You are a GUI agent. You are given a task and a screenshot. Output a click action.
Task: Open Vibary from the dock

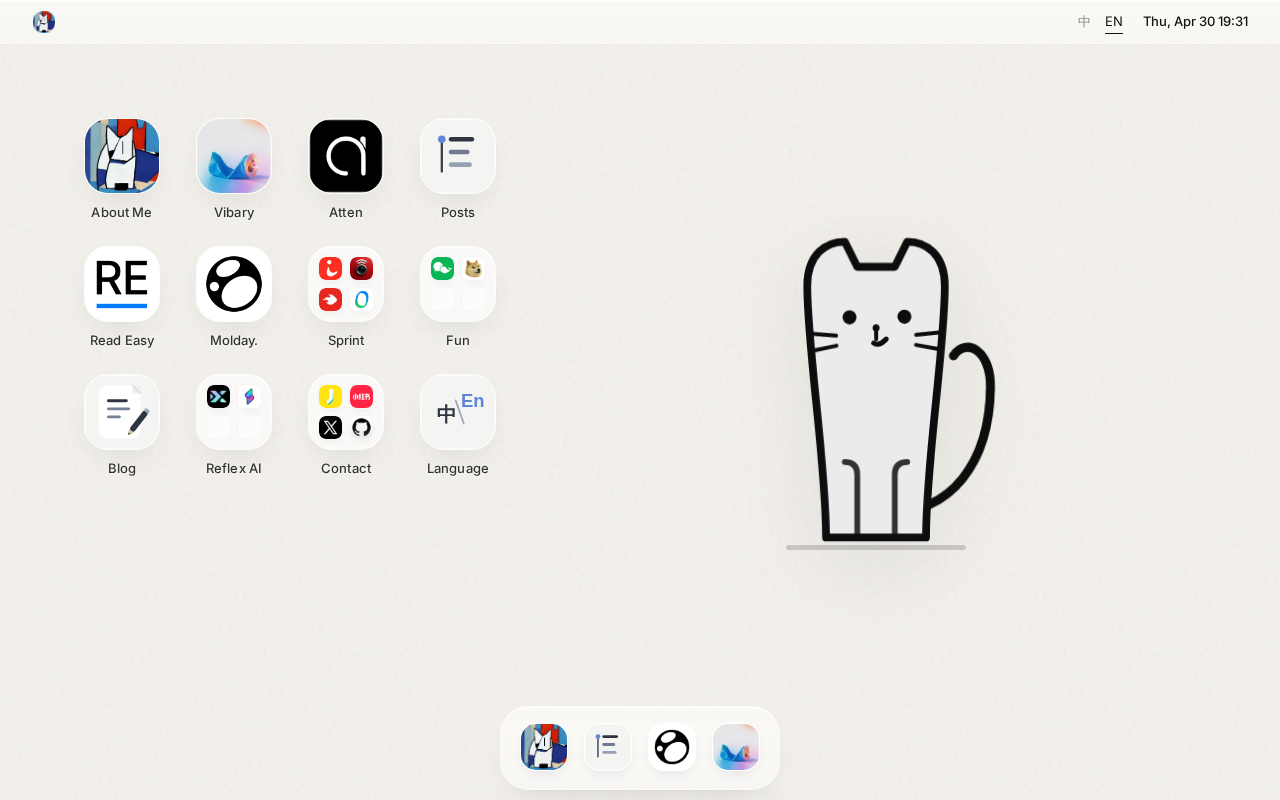coord(736,747)
